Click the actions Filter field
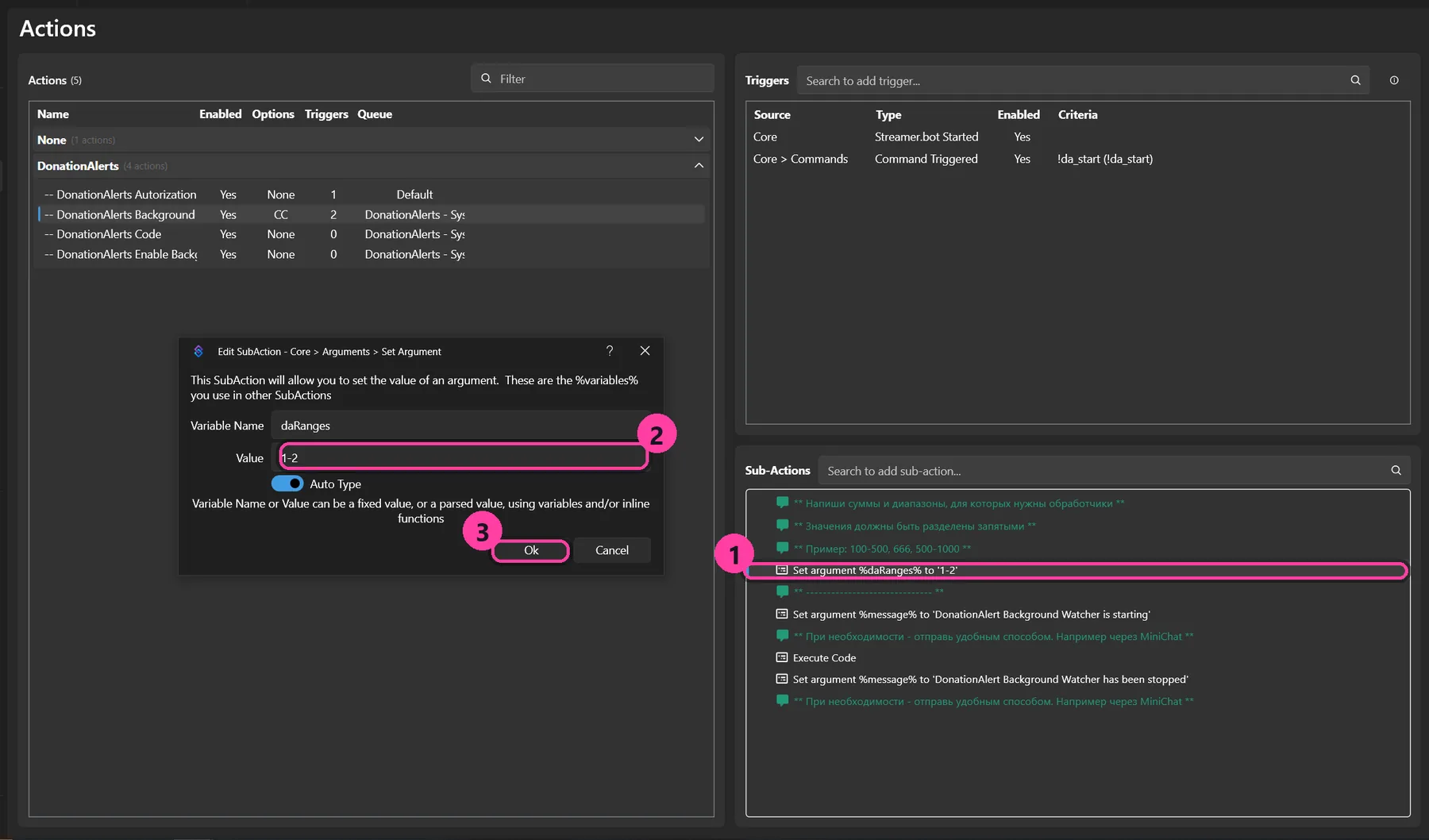 pyautogui.click(x=592, y=79)
